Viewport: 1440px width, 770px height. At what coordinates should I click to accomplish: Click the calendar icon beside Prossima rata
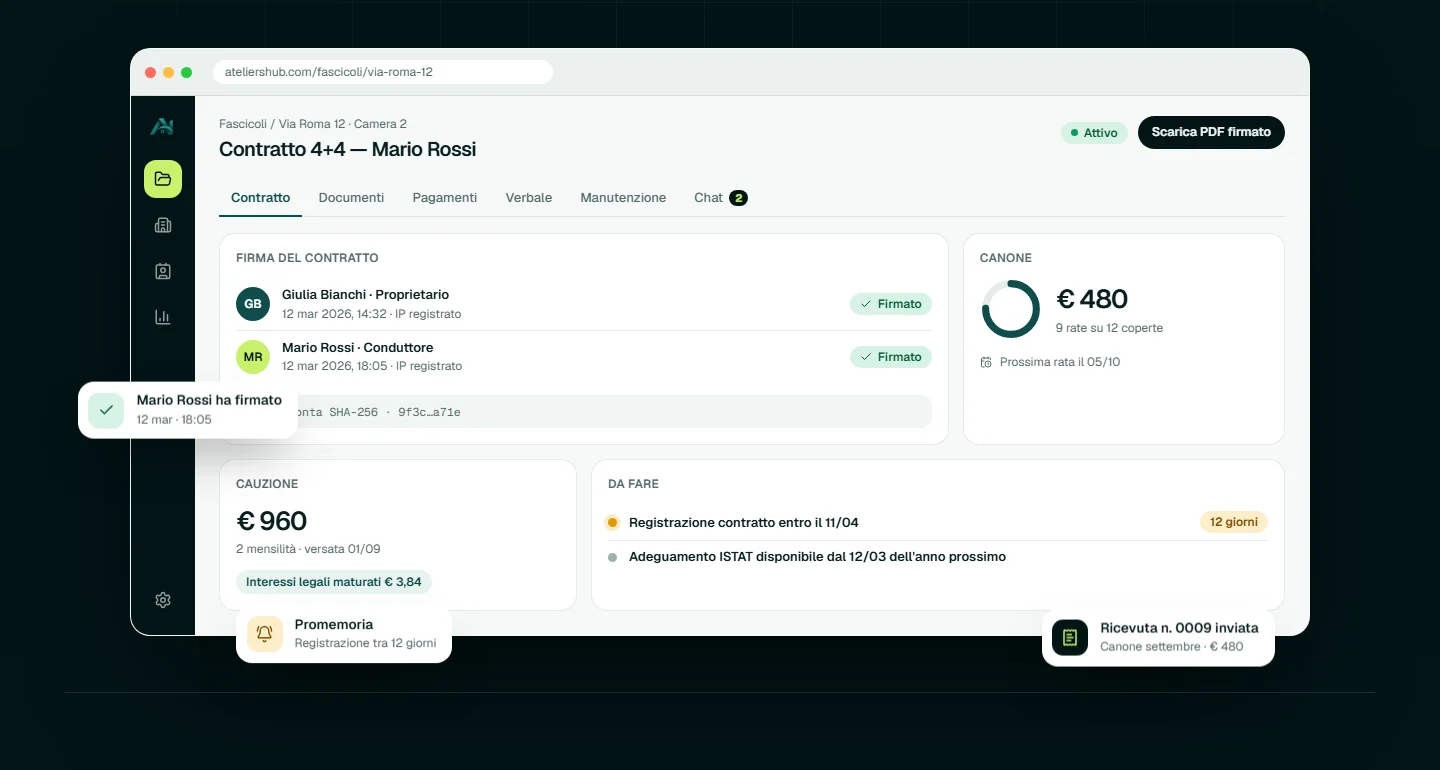pyautogui.click(x=986, y=362)
